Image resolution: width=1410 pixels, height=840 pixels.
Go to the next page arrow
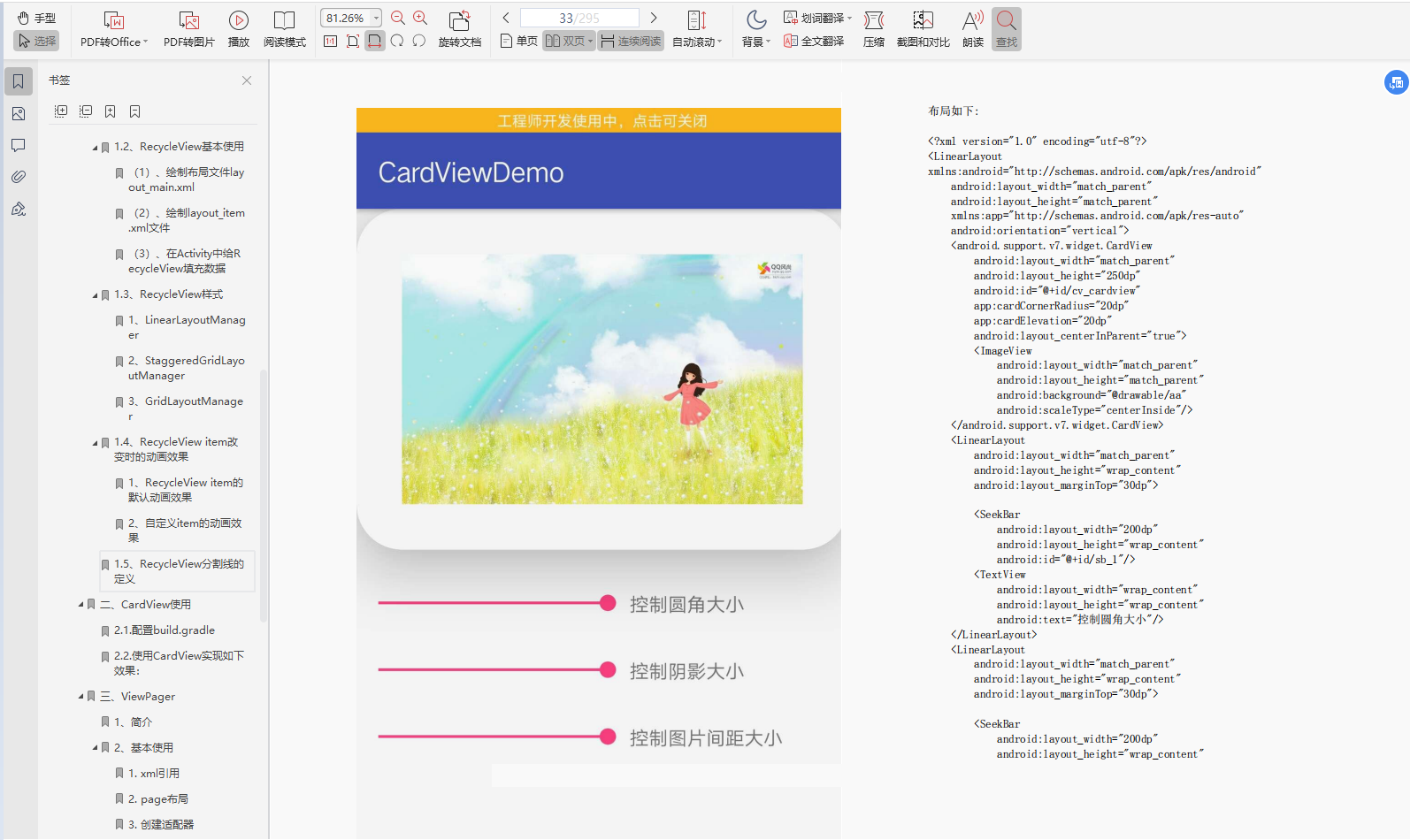coord(654,18)
